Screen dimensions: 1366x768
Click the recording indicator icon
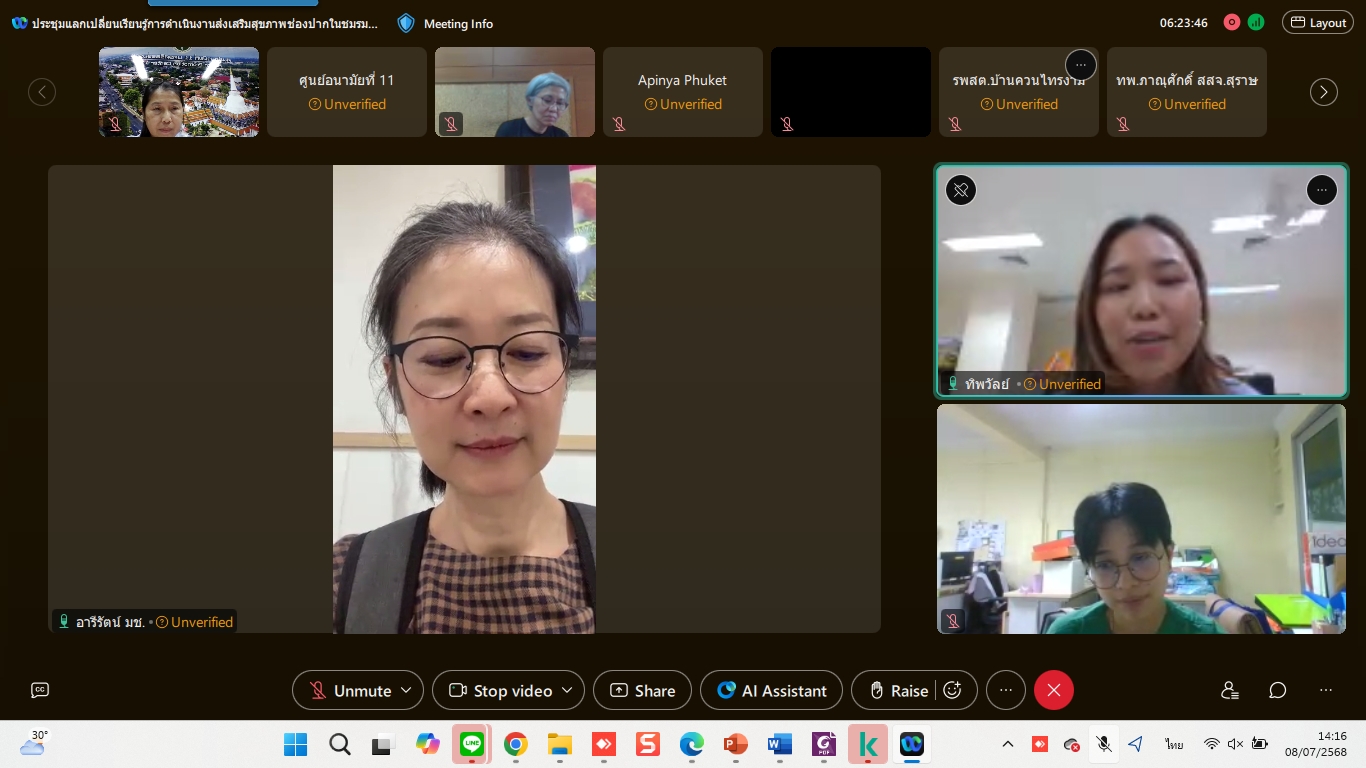tap(1232, 22)
